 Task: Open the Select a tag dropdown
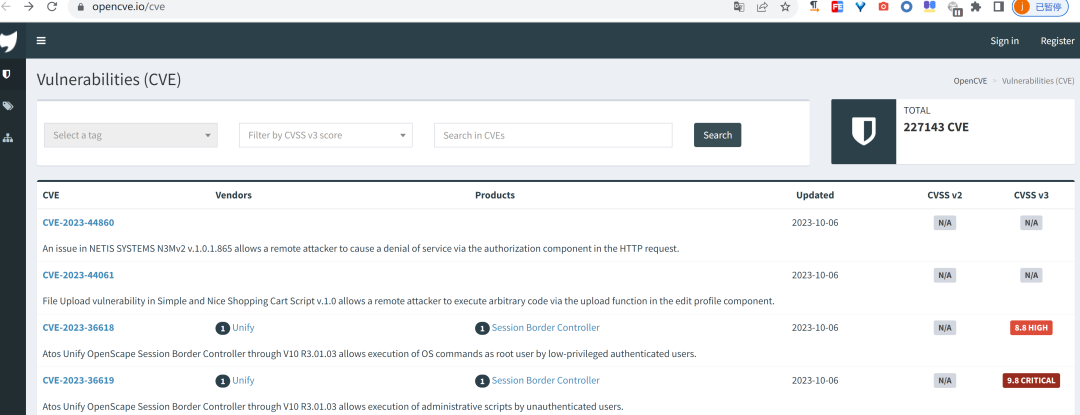(x=131, y=135)
